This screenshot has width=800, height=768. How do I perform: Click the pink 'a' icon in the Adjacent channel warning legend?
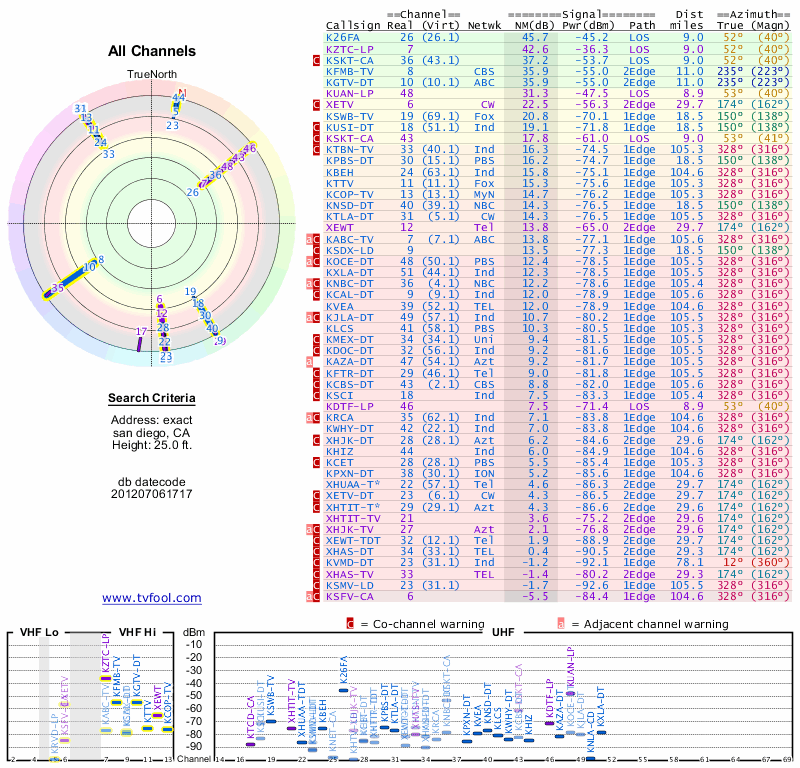tap(561, 624)
